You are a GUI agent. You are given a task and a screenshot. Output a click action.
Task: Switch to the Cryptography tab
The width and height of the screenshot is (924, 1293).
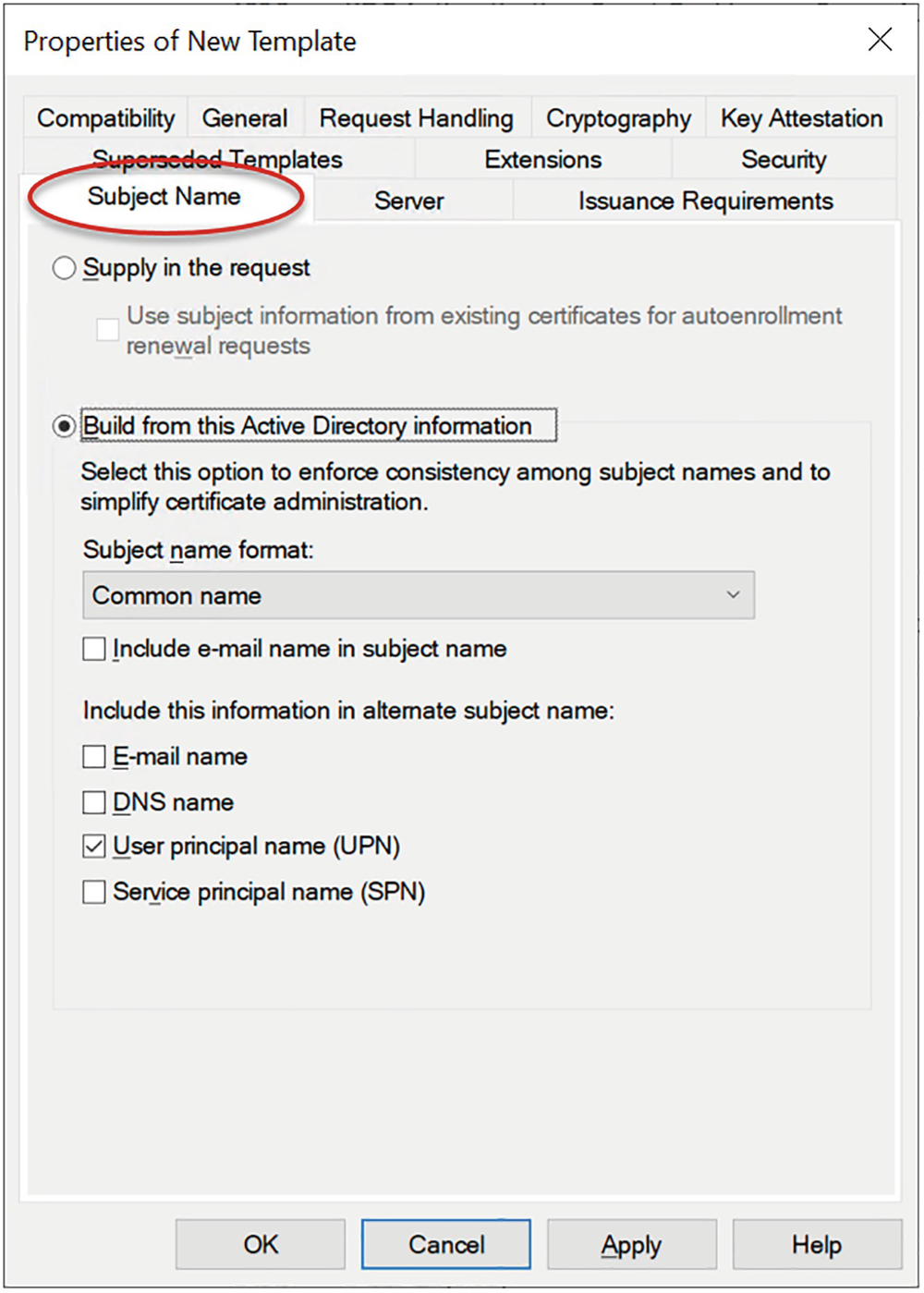point(617,117)
